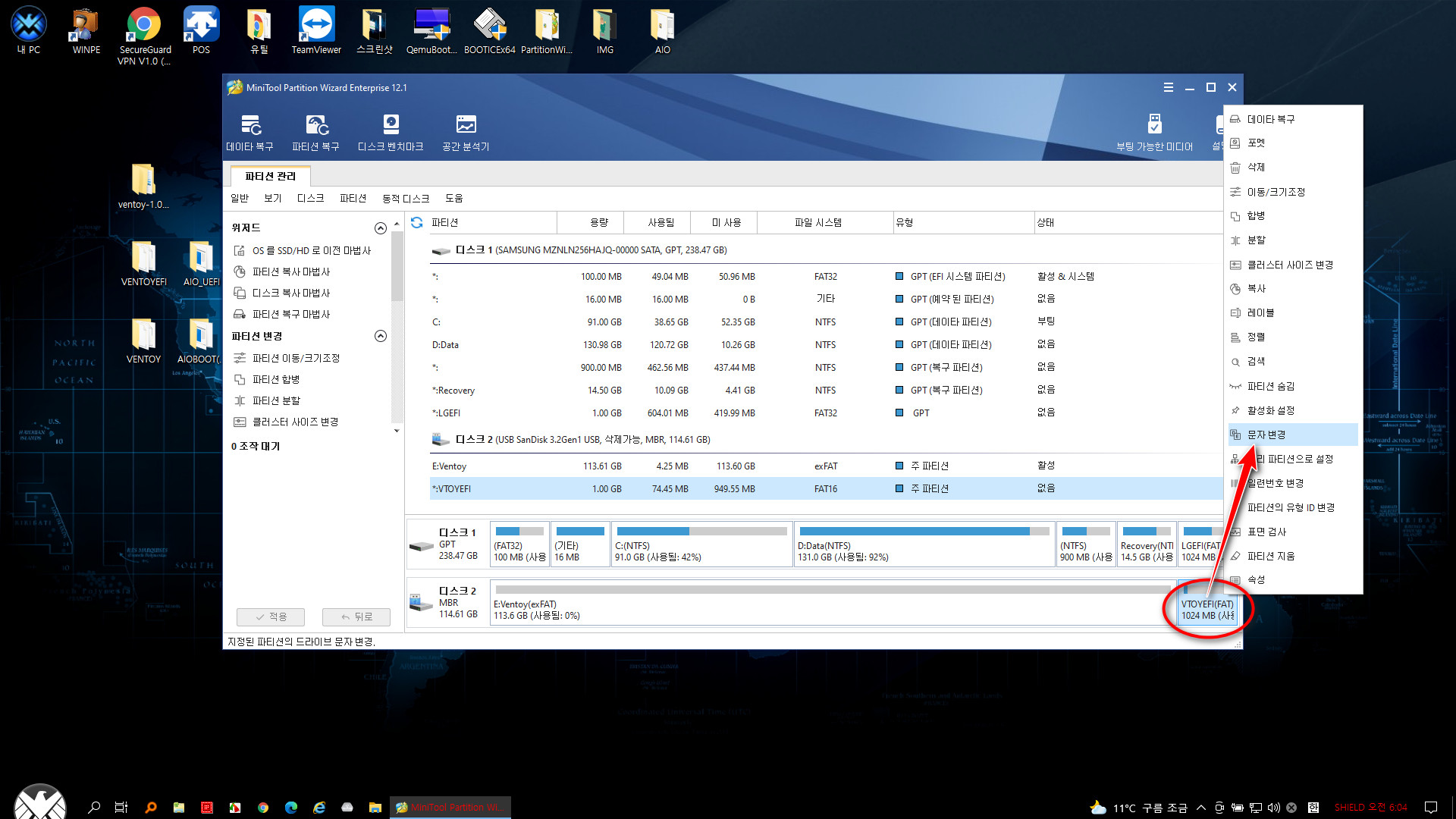Click sidebar scrollbar down arrow
1456x819 pixels.
pyautogui.click(x=397, y=431)
